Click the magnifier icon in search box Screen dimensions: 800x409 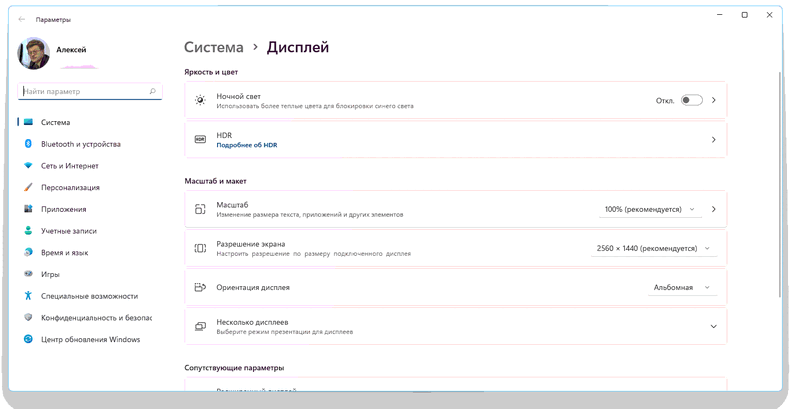point(153,91)
